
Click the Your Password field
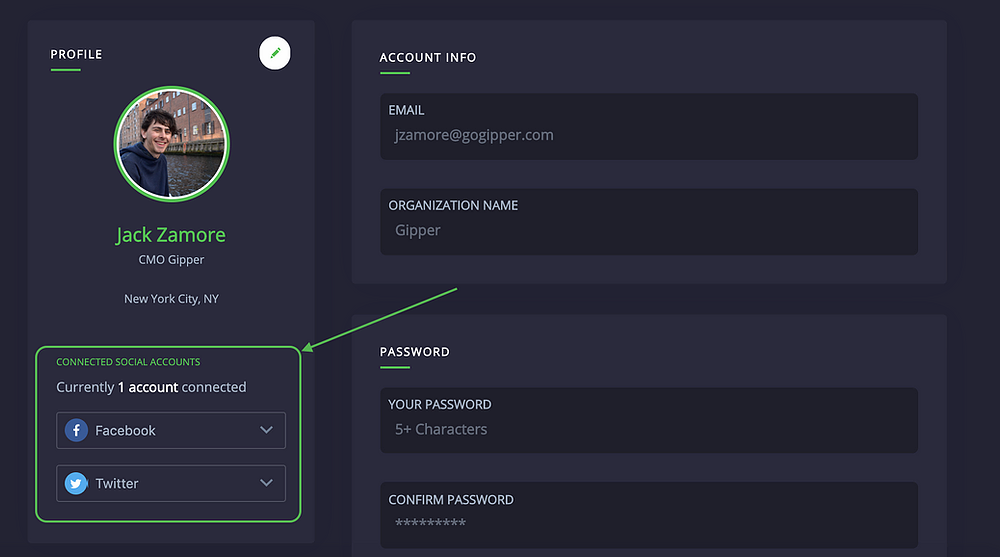(x=649, y=420)
